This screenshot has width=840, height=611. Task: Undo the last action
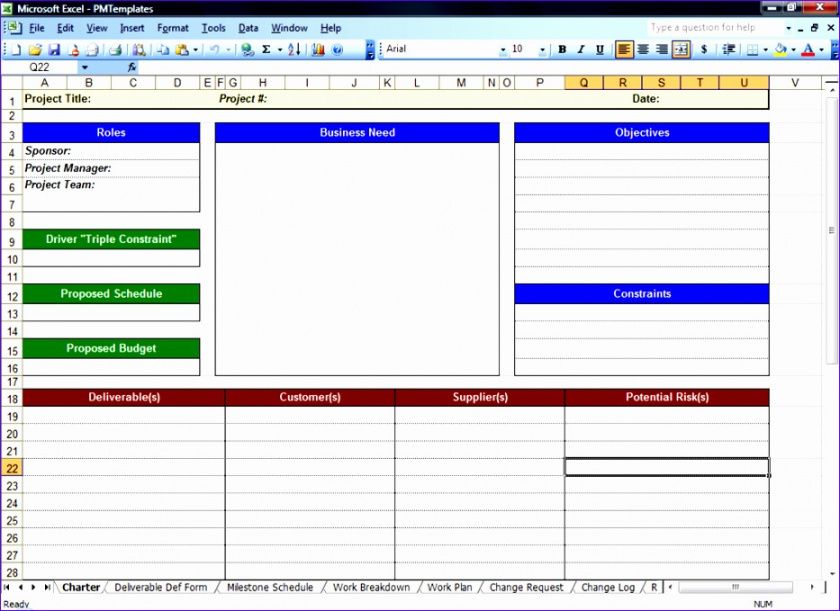pyautogui.click(x=214, y=50)
